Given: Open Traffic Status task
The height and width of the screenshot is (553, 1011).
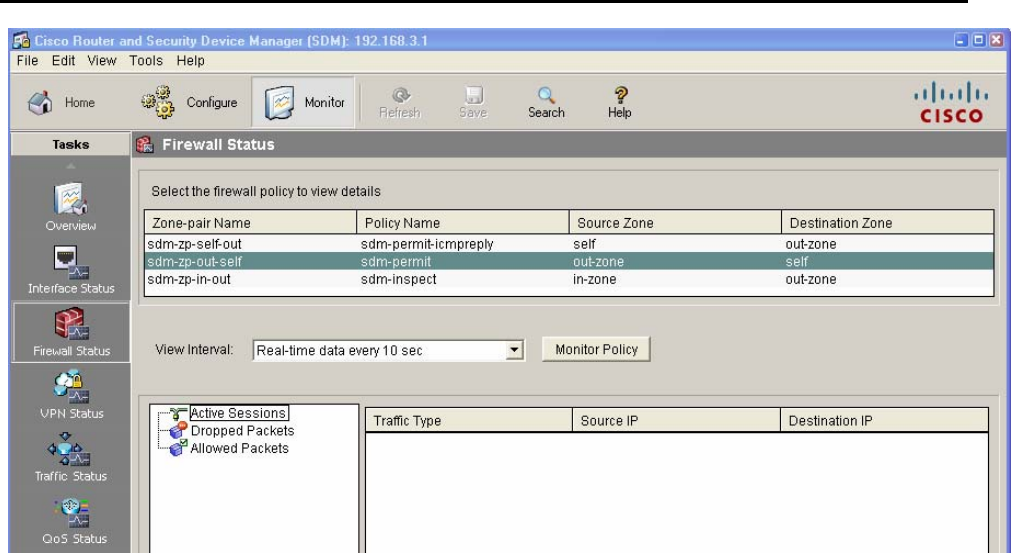Looking at the screenshot, I should [71, 458].
